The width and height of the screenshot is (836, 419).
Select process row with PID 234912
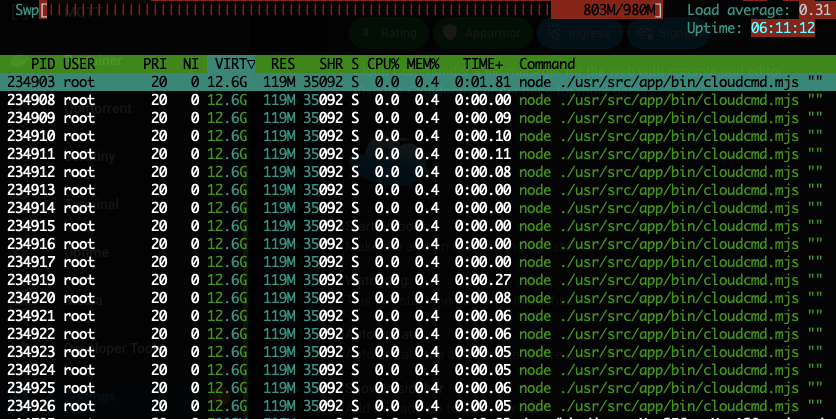(x=418, y=172)
